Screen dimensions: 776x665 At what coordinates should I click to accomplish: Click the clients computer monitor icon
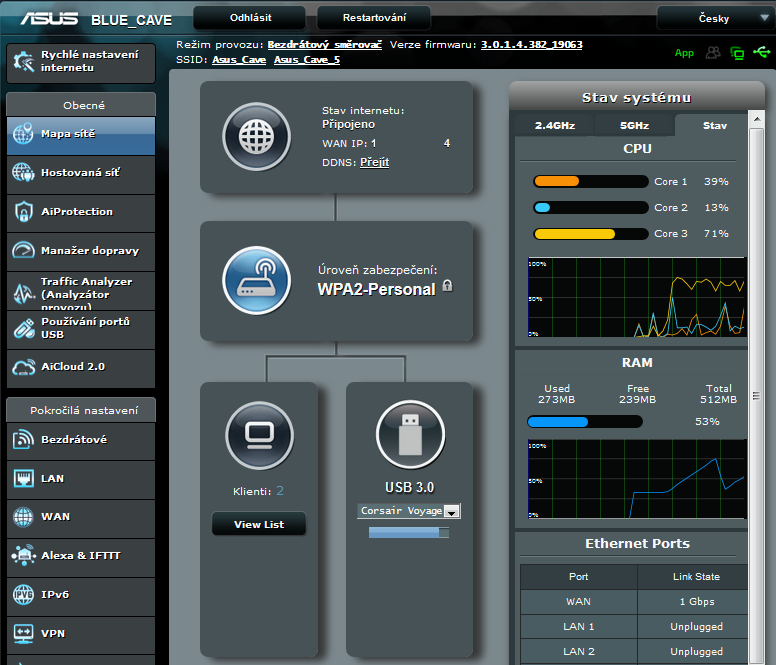click(x=259, y=435)
